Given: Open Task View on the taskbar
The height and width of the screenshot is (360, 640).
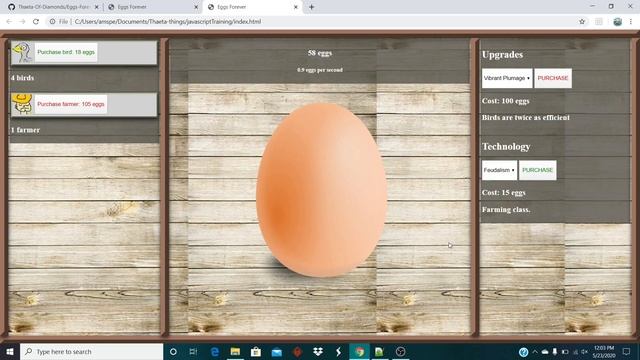Looking at the screenshot, I should tap(193, 351).
